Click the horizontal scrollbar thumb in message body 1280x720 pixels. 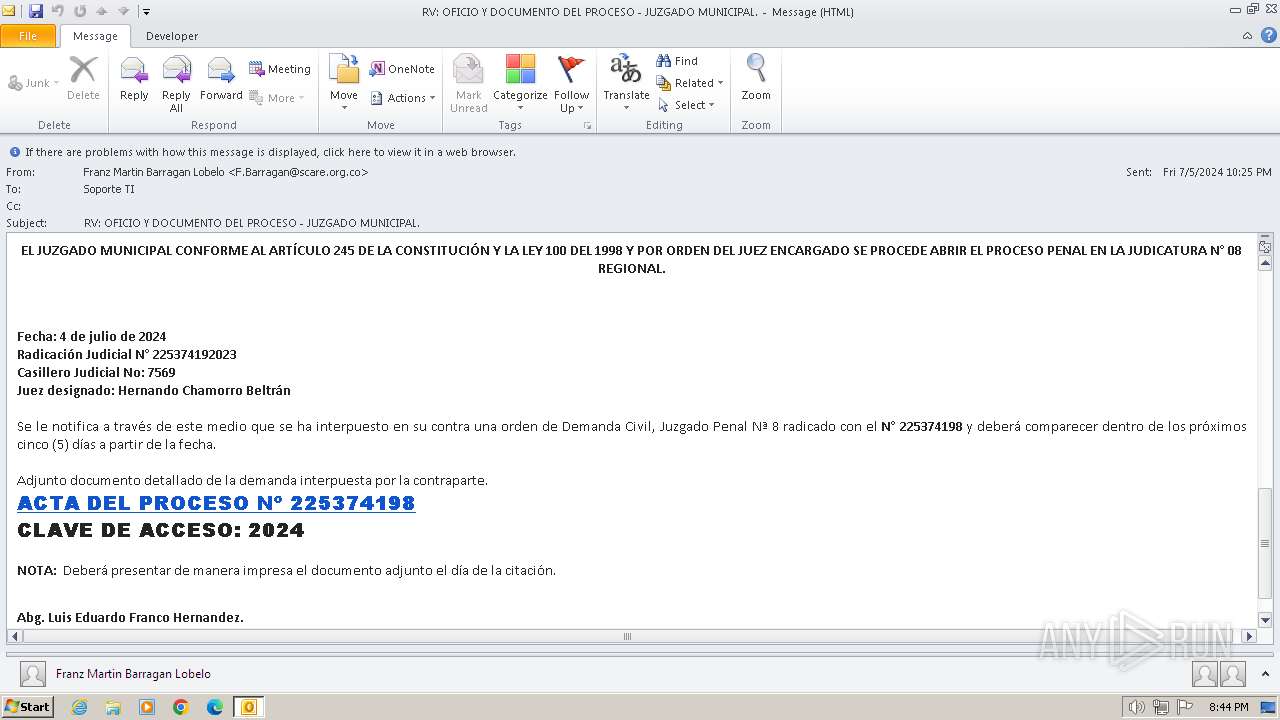(x=627, y=636)
